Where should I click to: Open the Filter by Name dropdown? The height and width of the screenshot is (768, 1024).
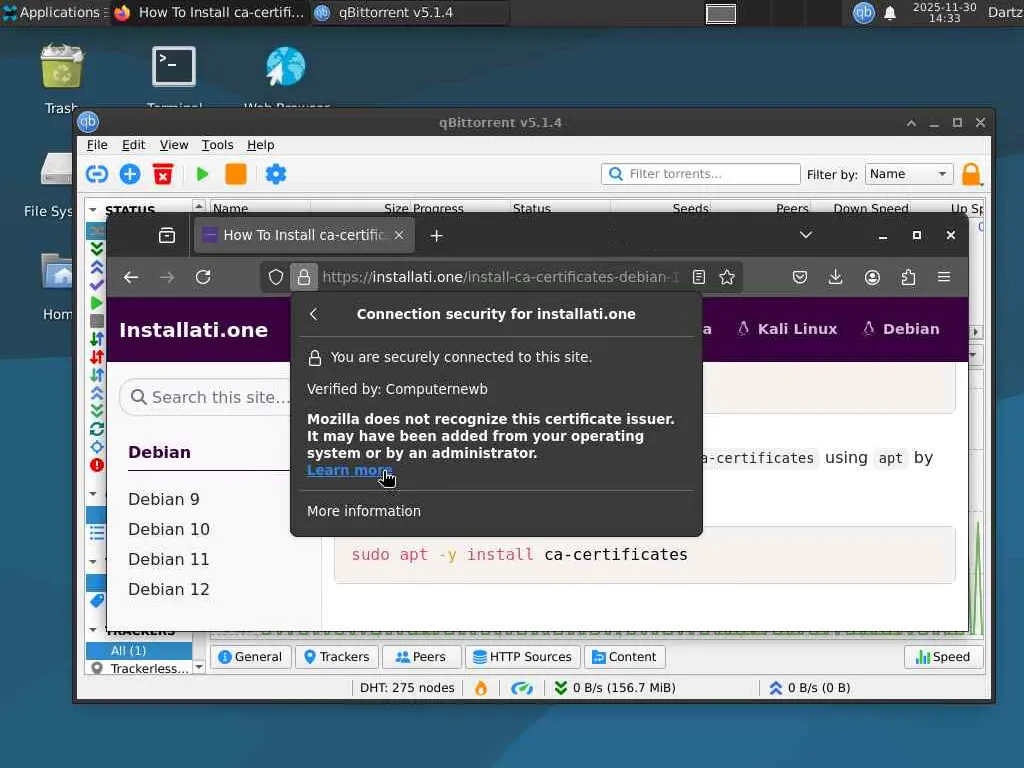(x=908, y=174)
